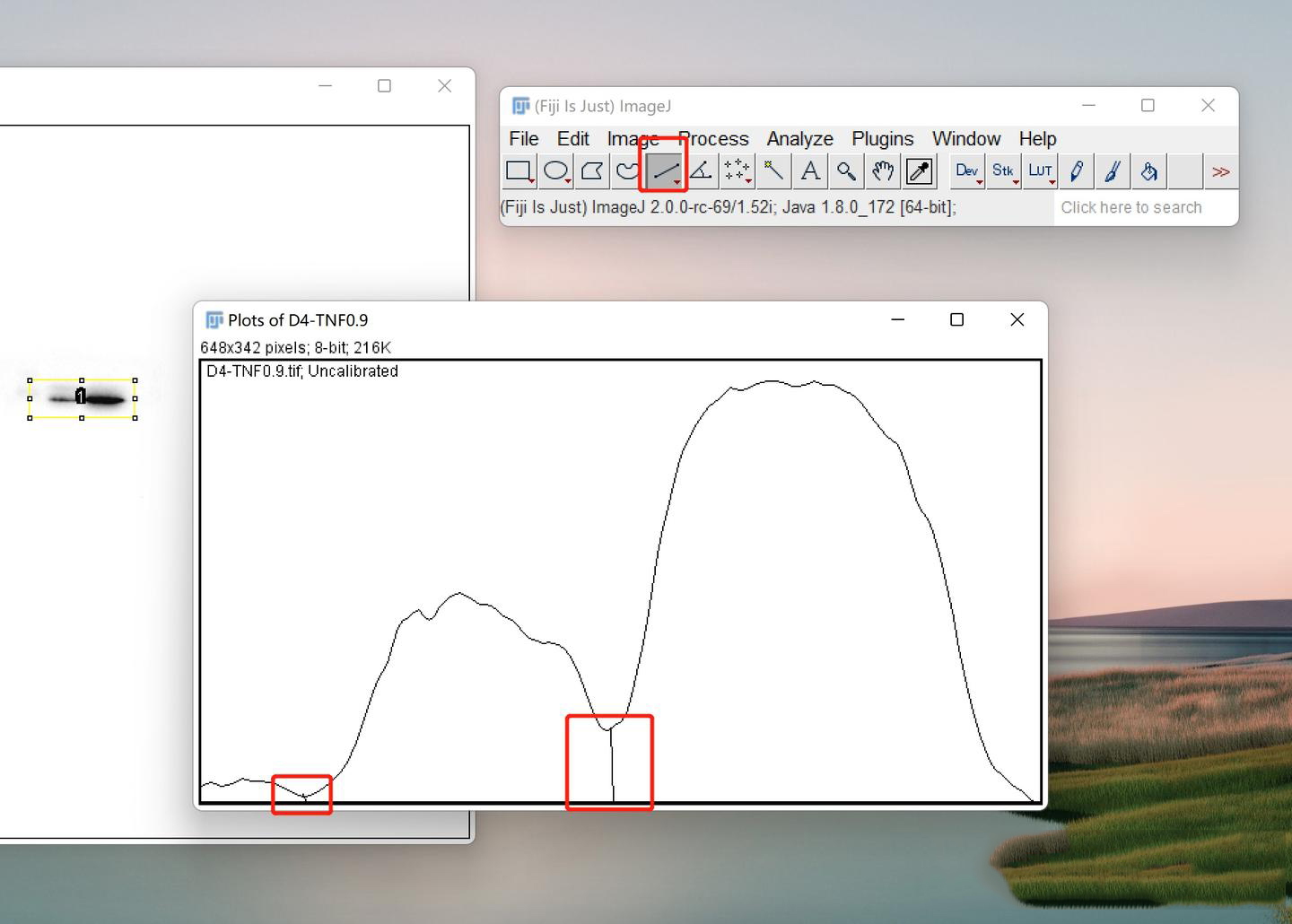Choose the Polygon selection tool
The height and width of the screenshot is (924, 1292).
(592, 171)
